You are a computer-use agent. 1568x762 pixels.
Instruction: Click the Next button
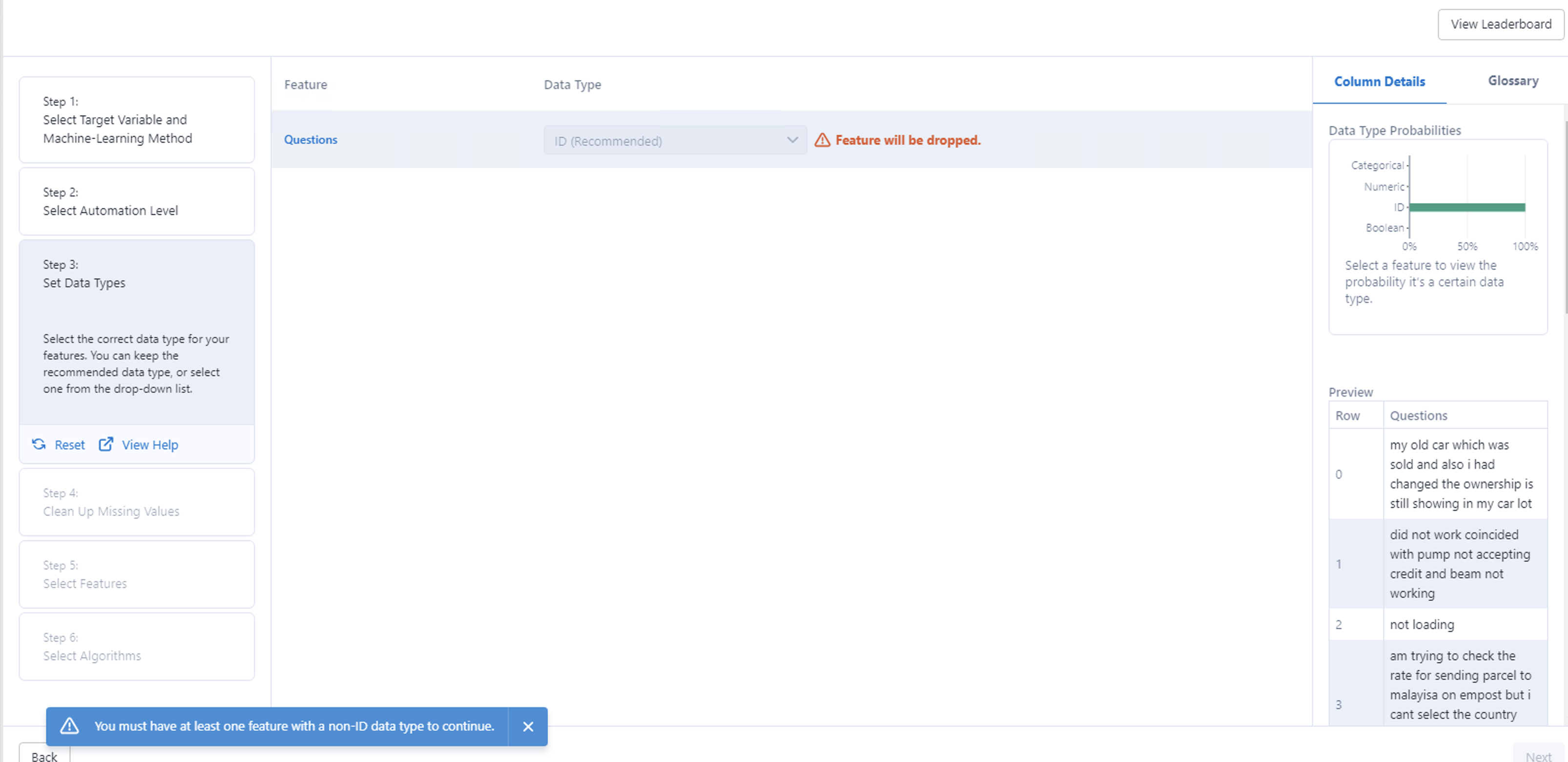coord(1538,756)
